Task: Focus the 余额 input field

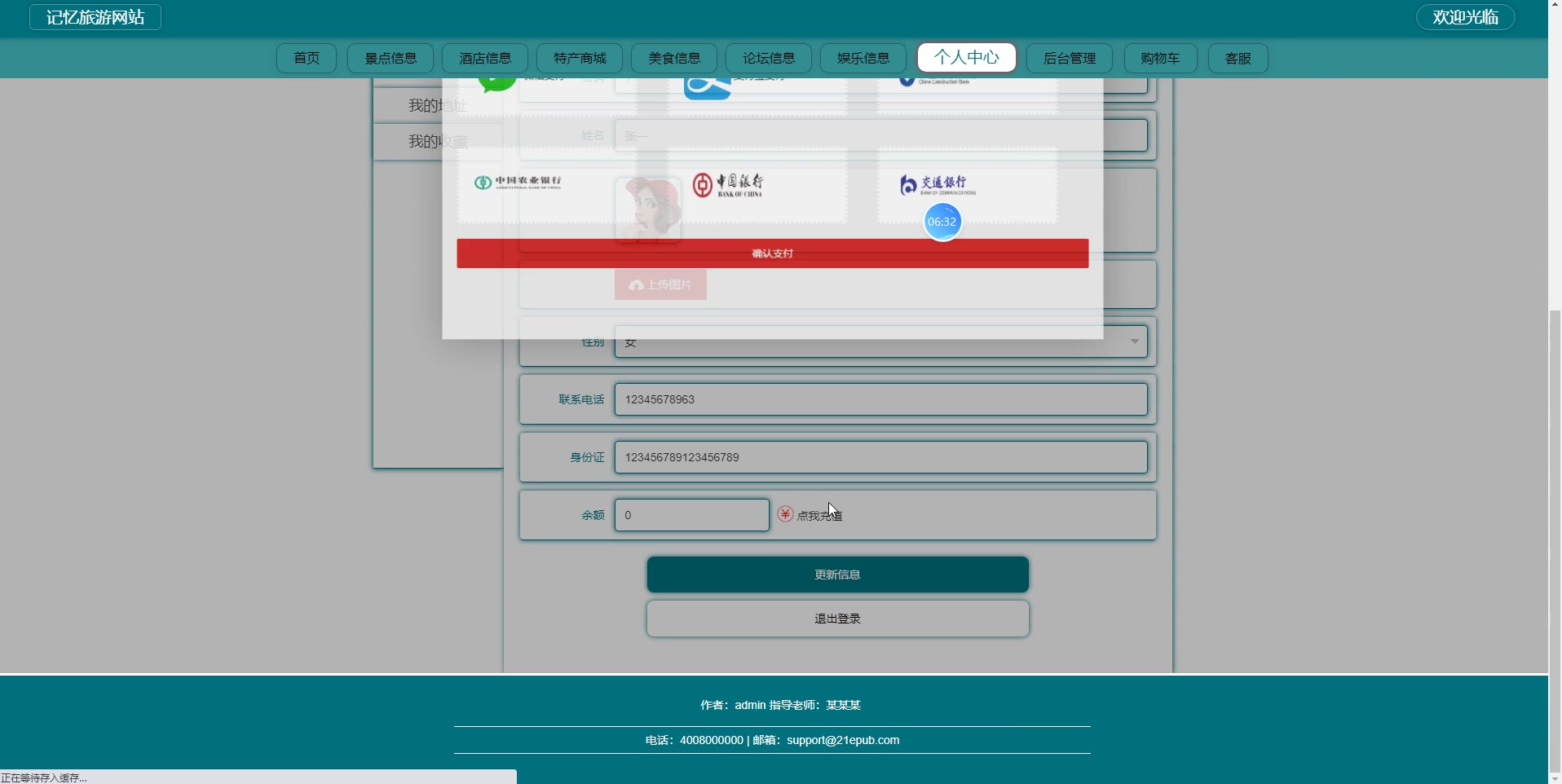Action: click(691, 515)
